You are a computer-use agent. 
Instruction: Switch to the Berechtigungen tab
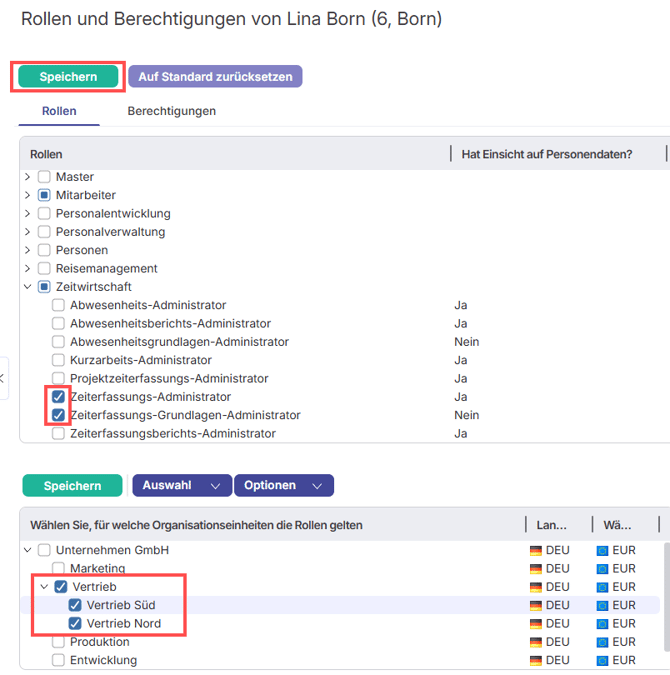tap(171, 111)
